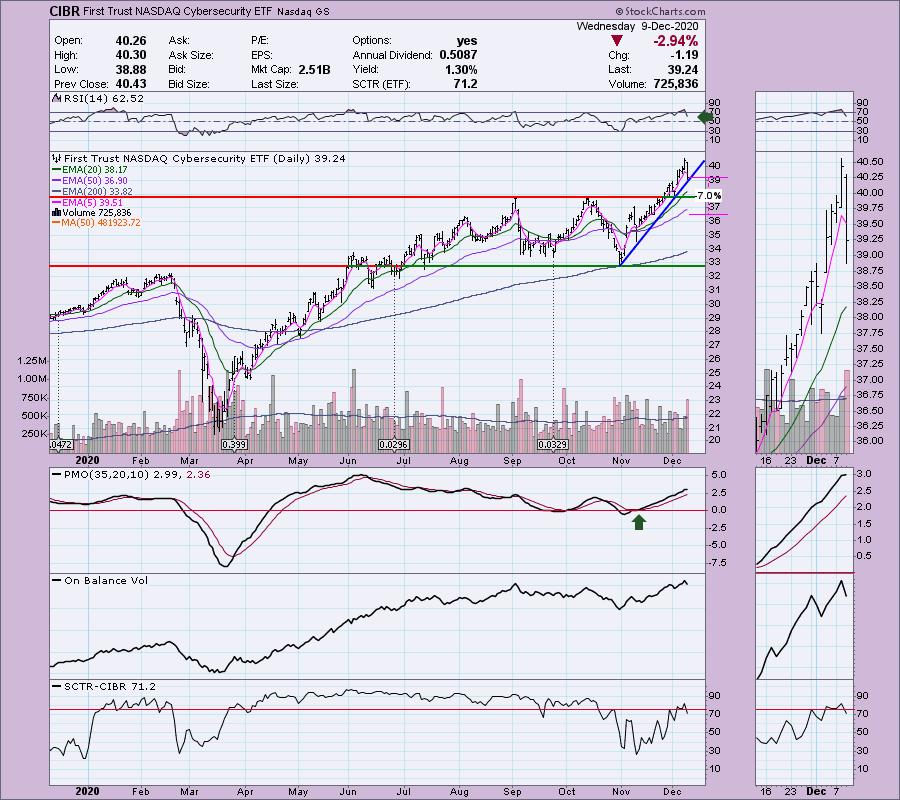Screen dimensions: 900x800
Task: Click the PMO(35,20,10) indicator label
Action: (x=137, y=475)
